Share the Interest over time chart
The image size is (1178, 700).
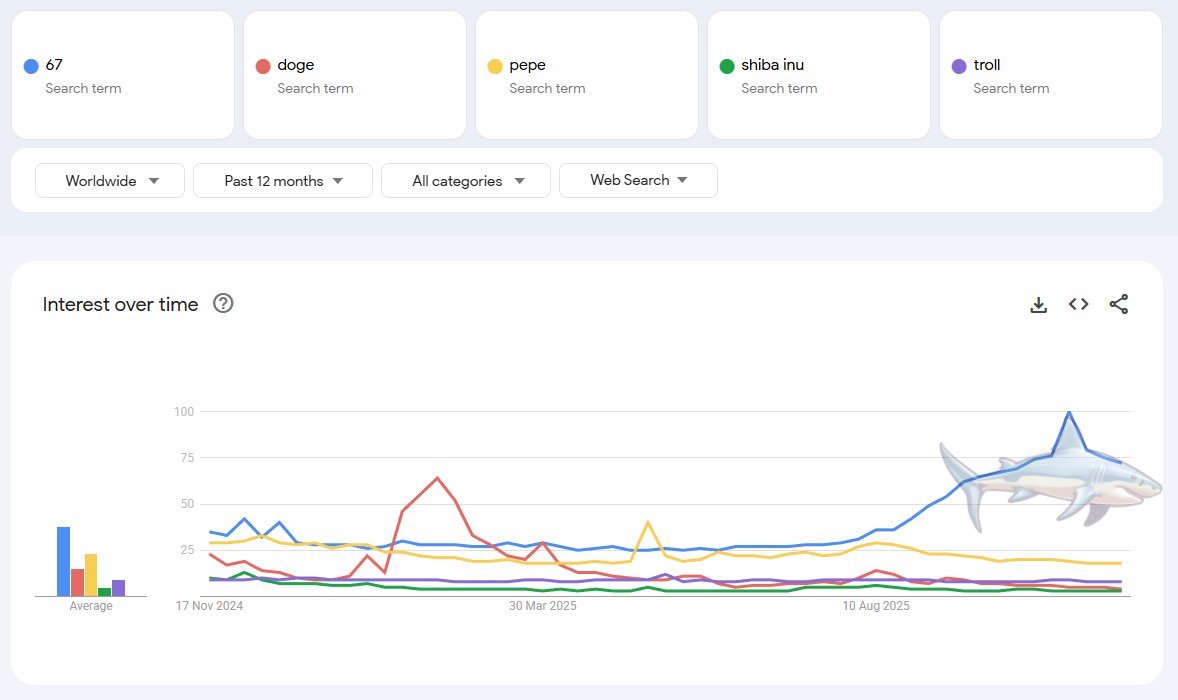tap(1119, 304)
